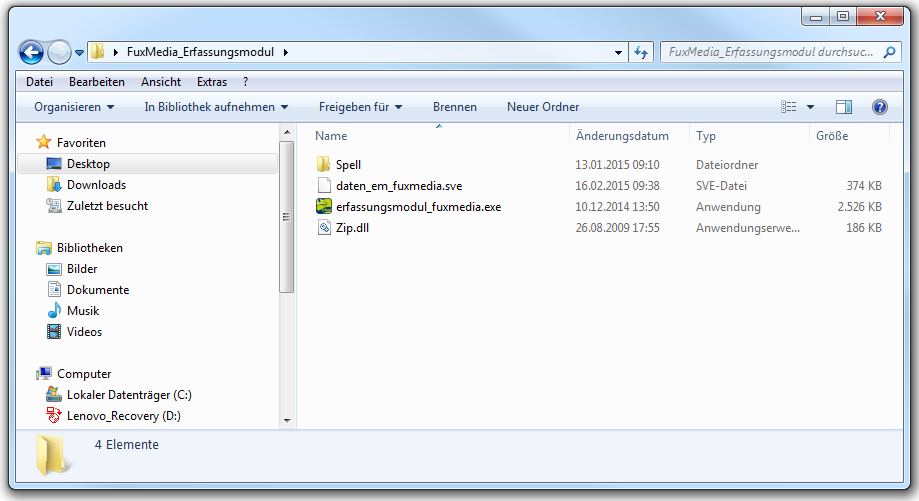Click navigation pane scrollbar down arrow
Viewport: 919px width, 501px height.
(287, 421)
